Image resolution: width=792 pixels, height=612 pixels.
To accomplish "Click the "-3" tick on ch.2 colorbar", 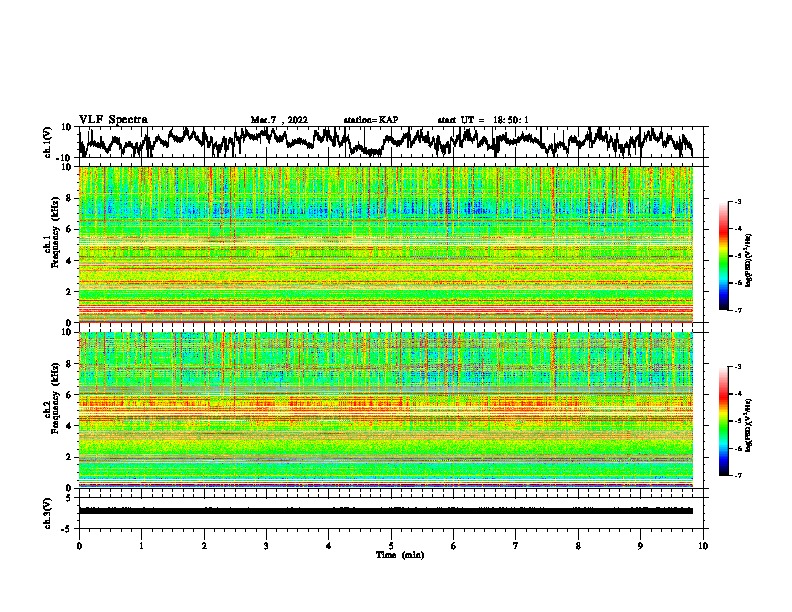I will point(738,367).
